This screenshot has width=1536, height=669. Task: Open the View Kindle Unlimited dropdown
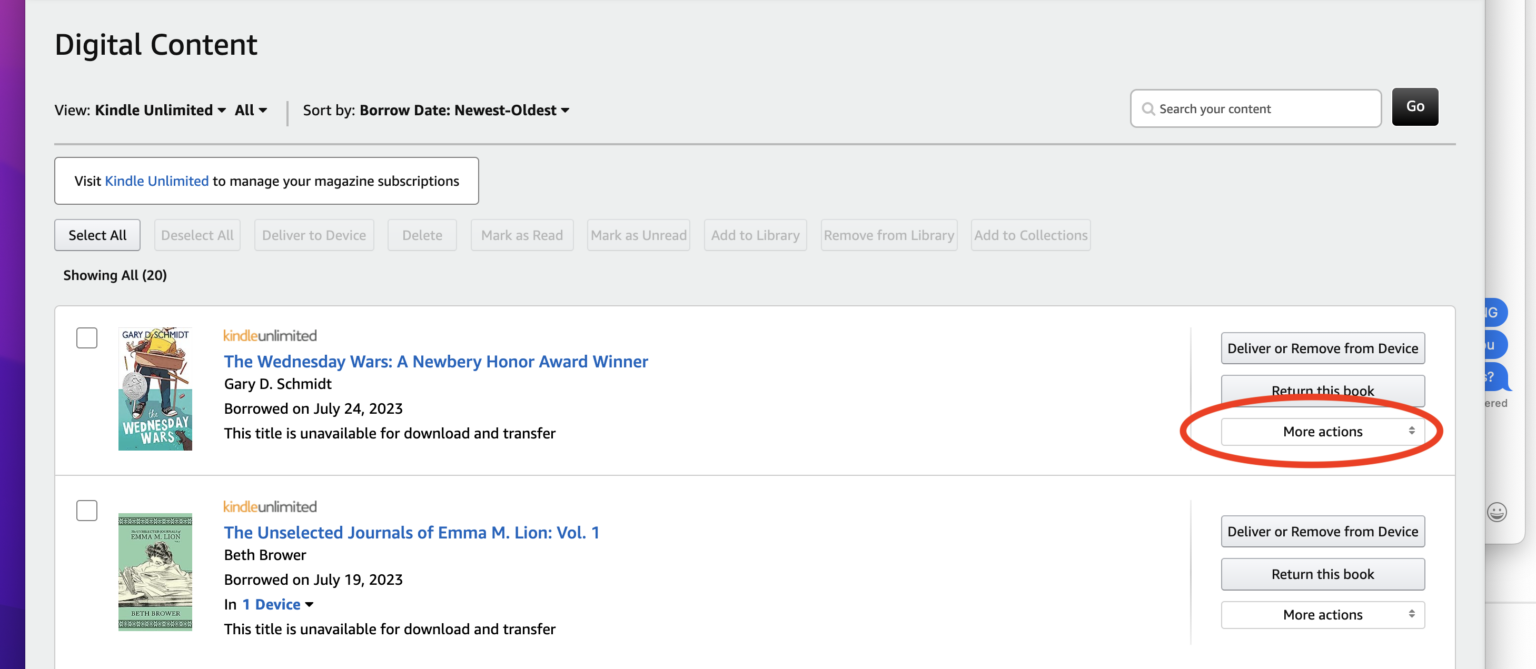pyautogui.click(x=160, y=110)
